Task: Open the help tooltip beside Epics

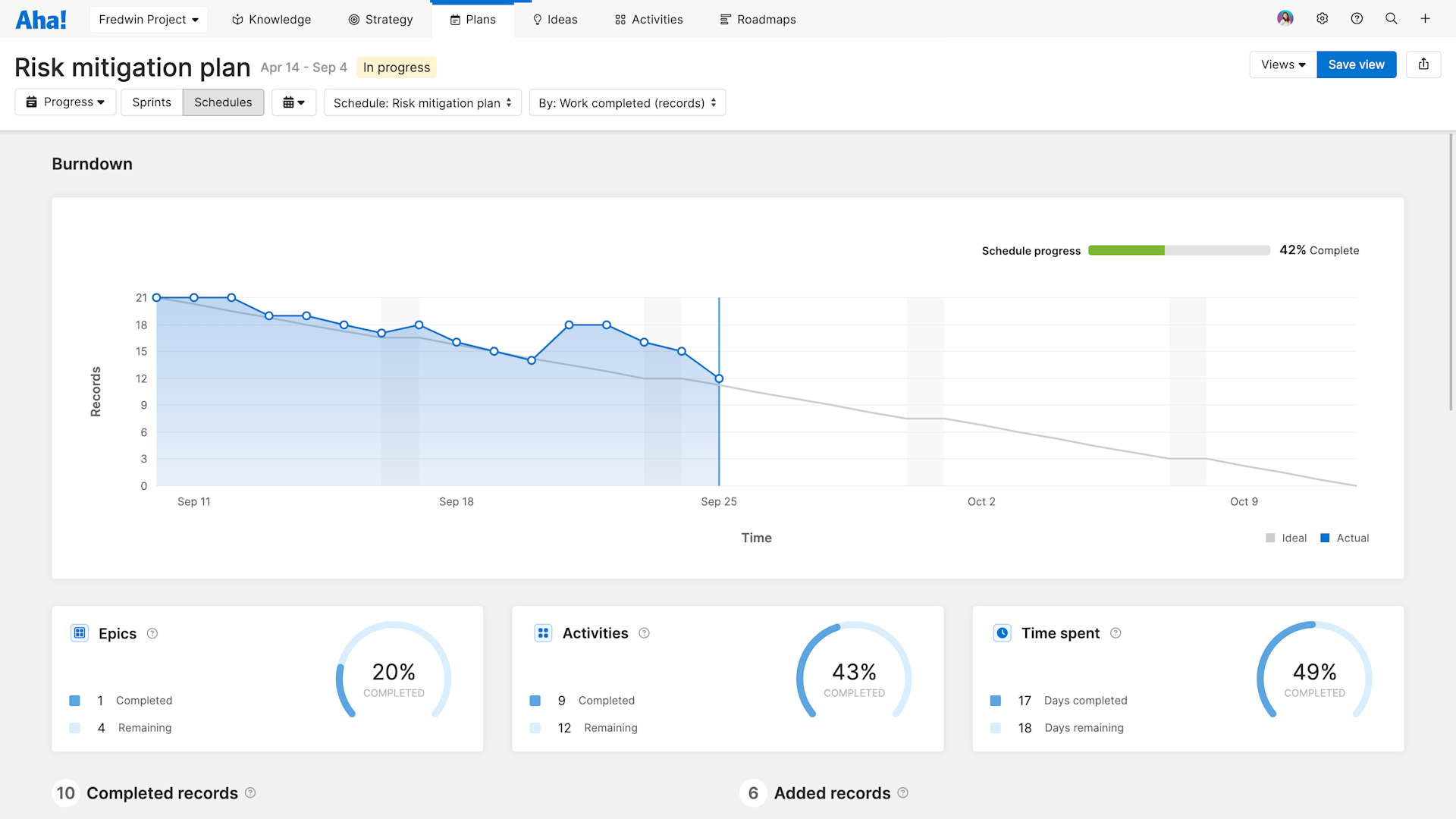Action: [x=152, y=633]
